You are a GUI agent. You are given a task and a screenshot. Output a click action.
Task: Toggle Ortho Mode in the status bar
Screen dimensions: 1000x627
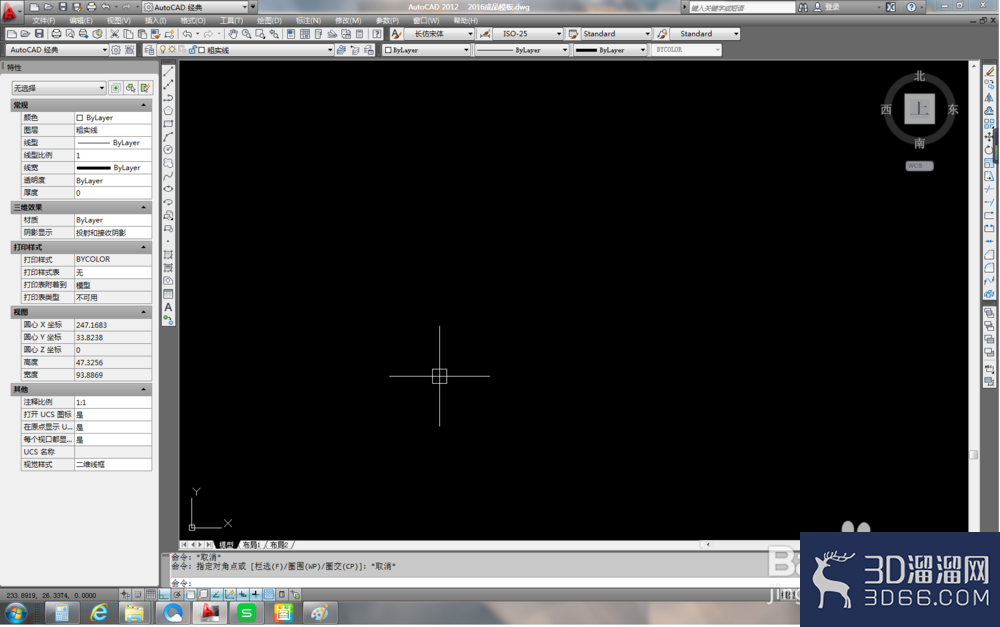pyautogui.click(x=164, y=594)
